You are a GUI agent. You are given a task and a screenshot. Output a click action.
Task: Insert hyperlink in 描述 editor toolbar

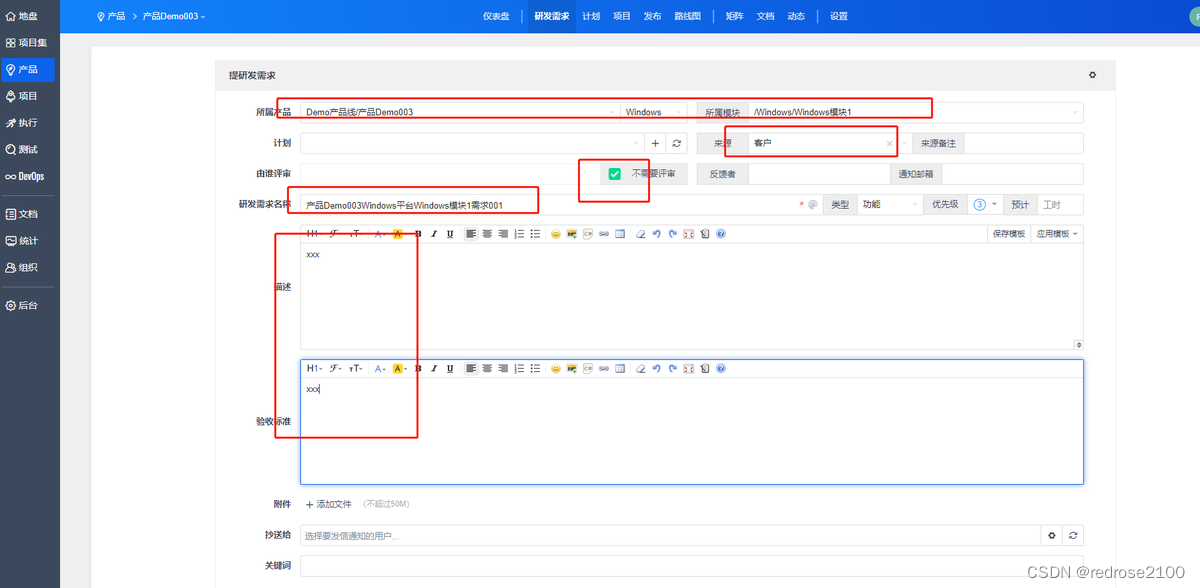coord(604,233)
